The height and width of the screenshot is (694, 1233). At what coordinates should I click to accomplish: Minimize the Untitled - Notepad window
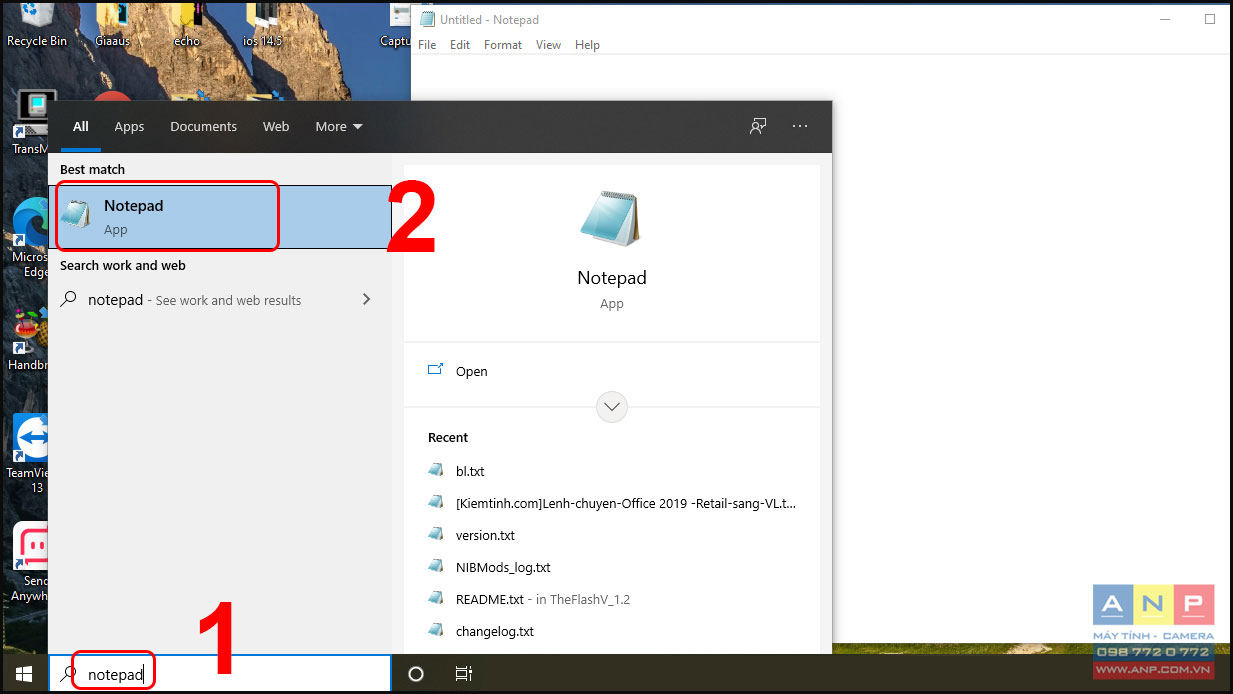[1164, 19]
